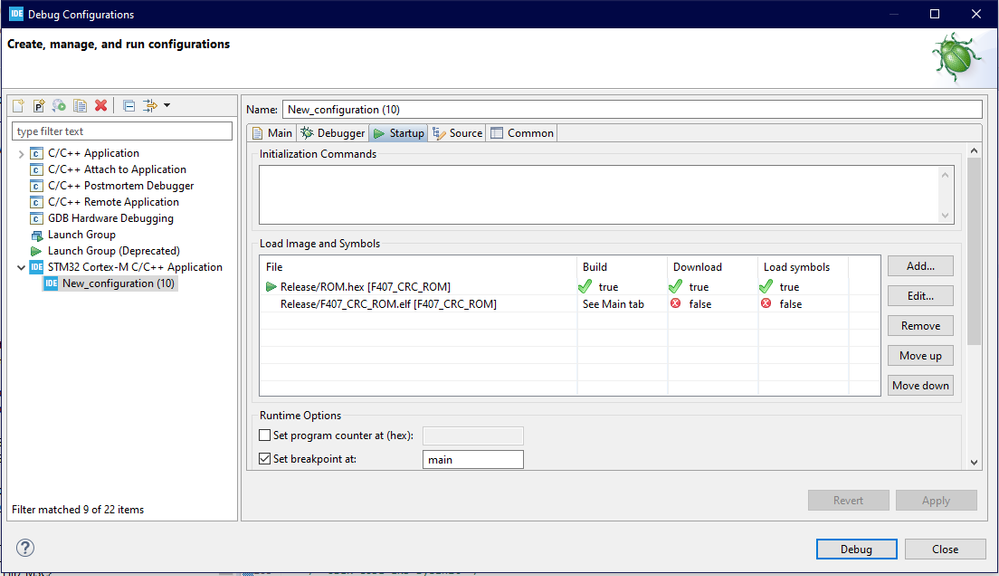Toggle Load symbols check for ROM.hex row

[766, 287]
